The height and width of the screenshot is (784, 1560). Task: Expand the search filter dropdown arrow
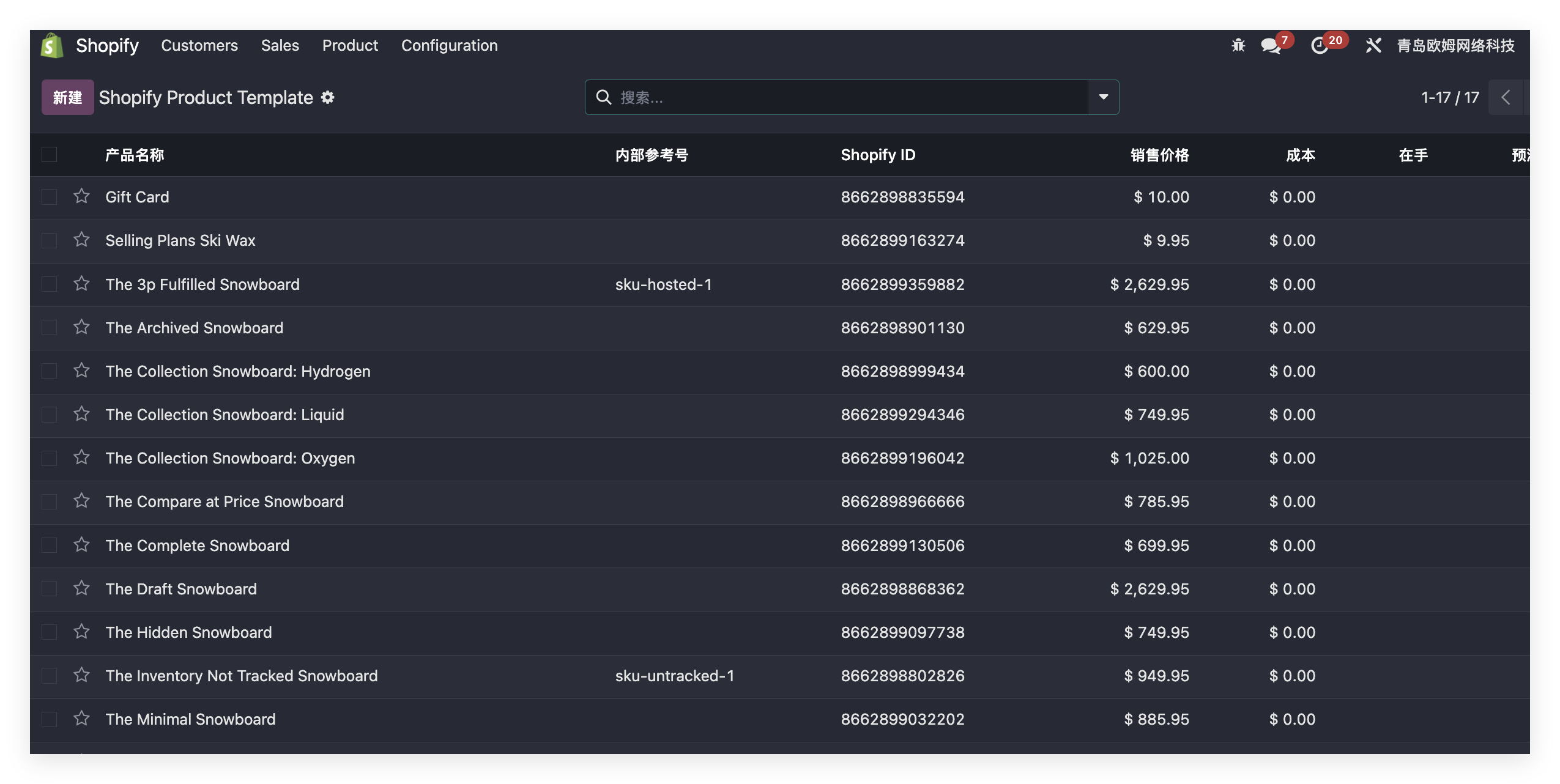[x=1104, y=97]
